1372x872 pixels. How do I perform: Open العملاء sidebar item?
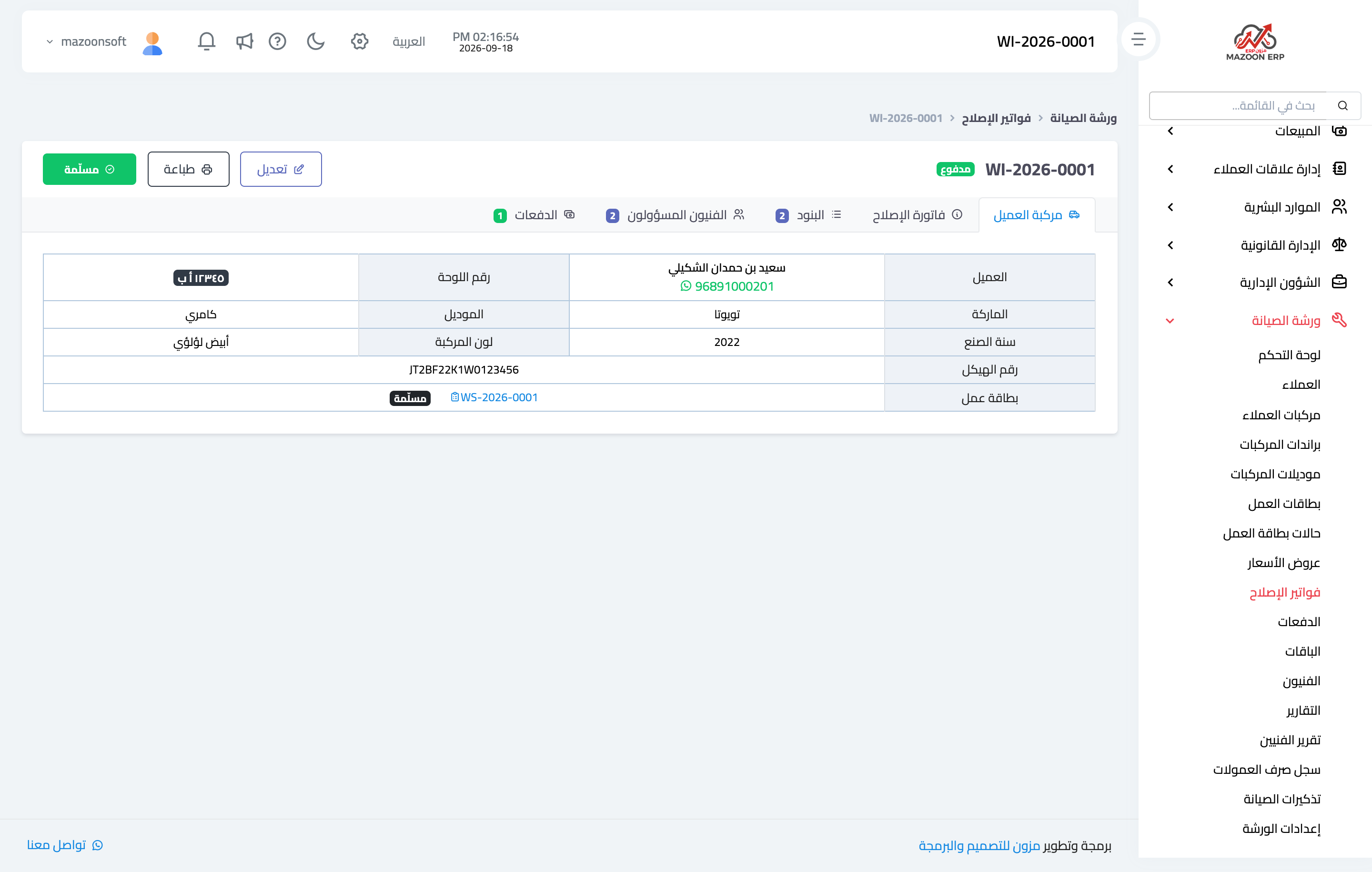tap(1301, 385)
